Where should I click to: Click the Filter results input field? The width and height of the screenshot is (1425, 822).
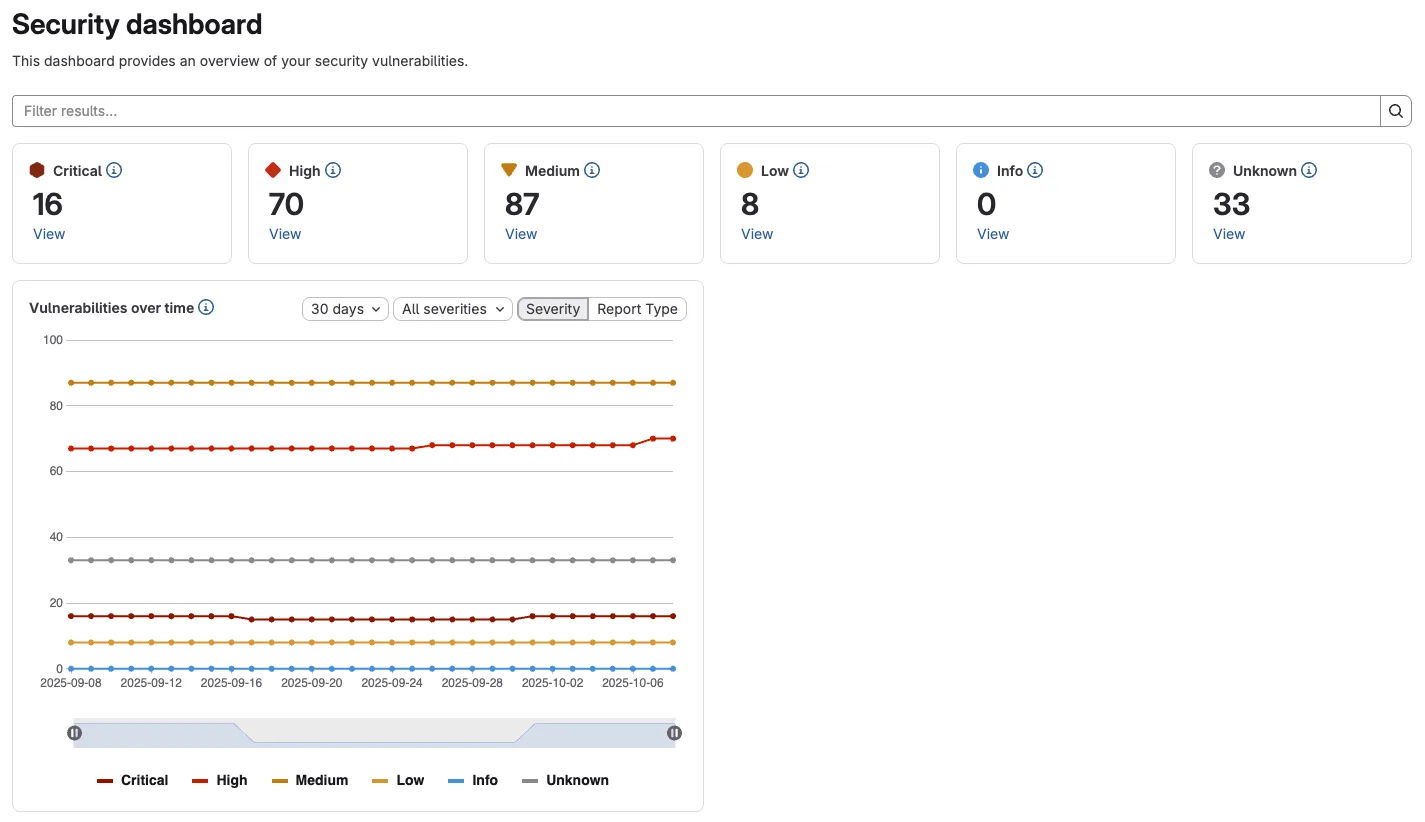[400, 110]
